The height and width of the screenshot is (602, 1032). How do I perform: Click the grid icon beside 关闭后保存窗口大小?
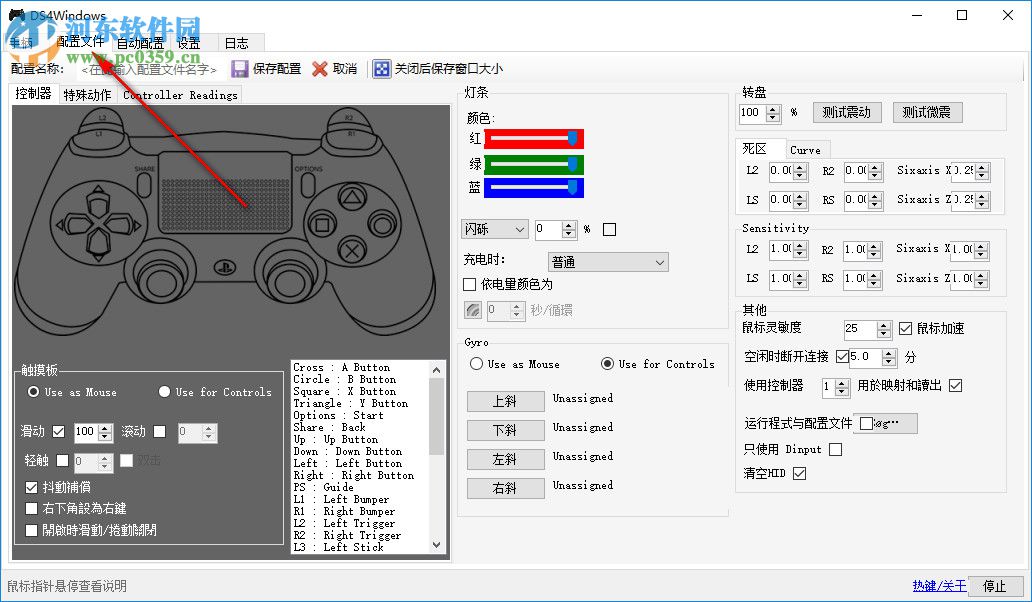382,68
